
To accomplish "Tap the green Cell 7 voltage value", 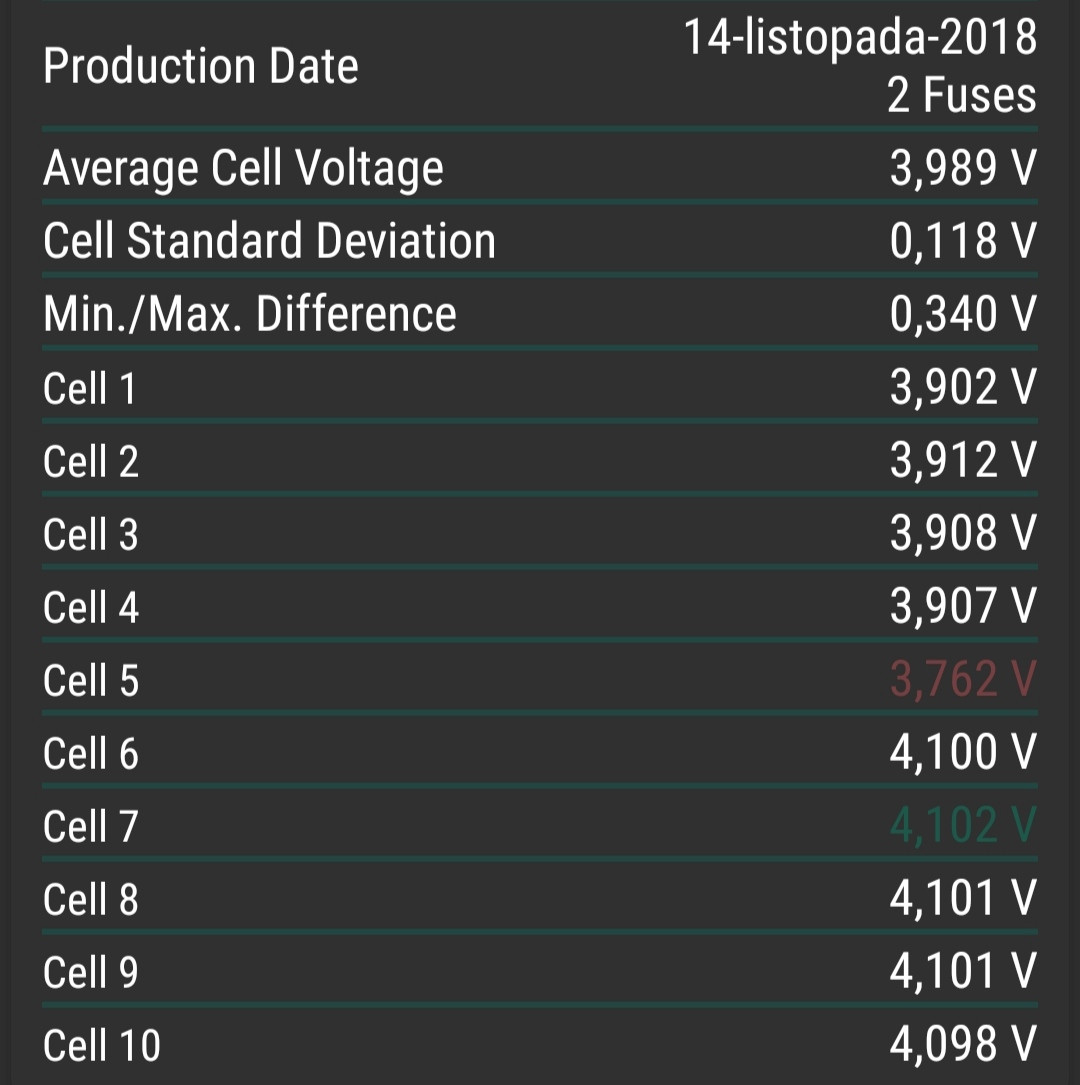I will (962, 826).
